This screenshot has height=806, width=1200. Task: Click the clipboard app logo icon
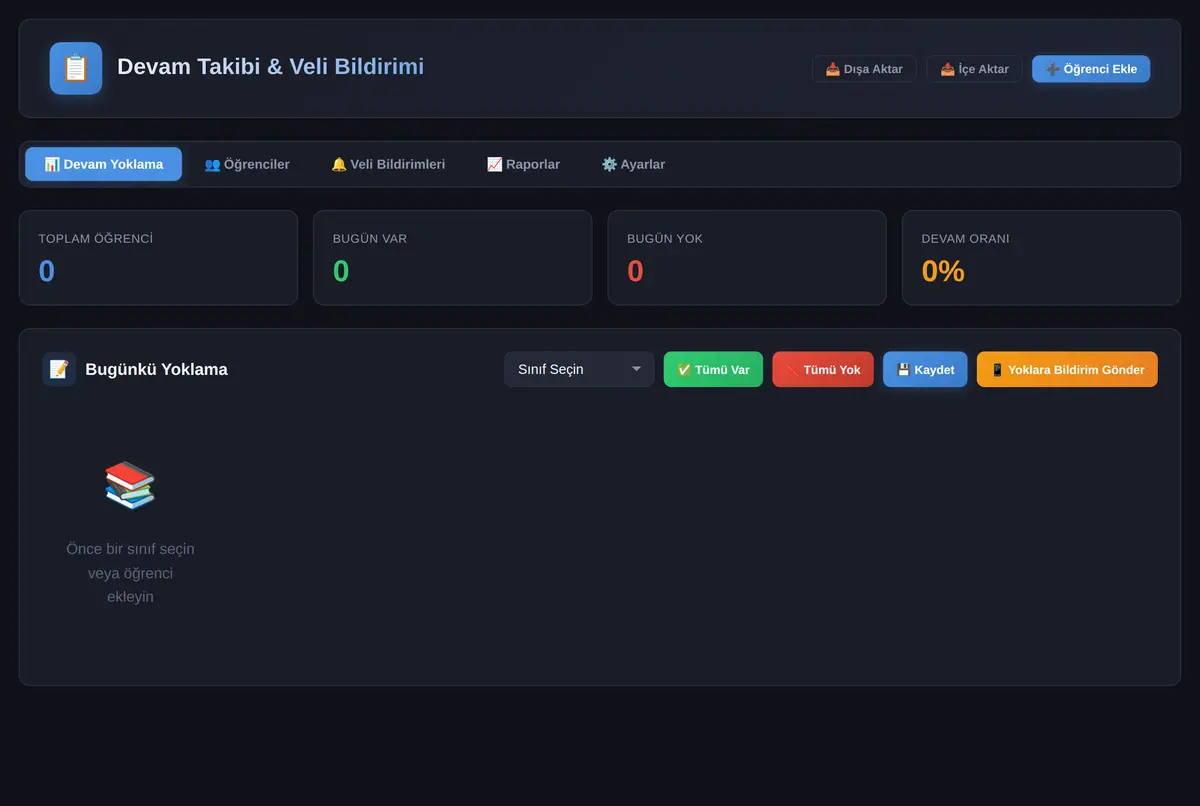(76, 68)
